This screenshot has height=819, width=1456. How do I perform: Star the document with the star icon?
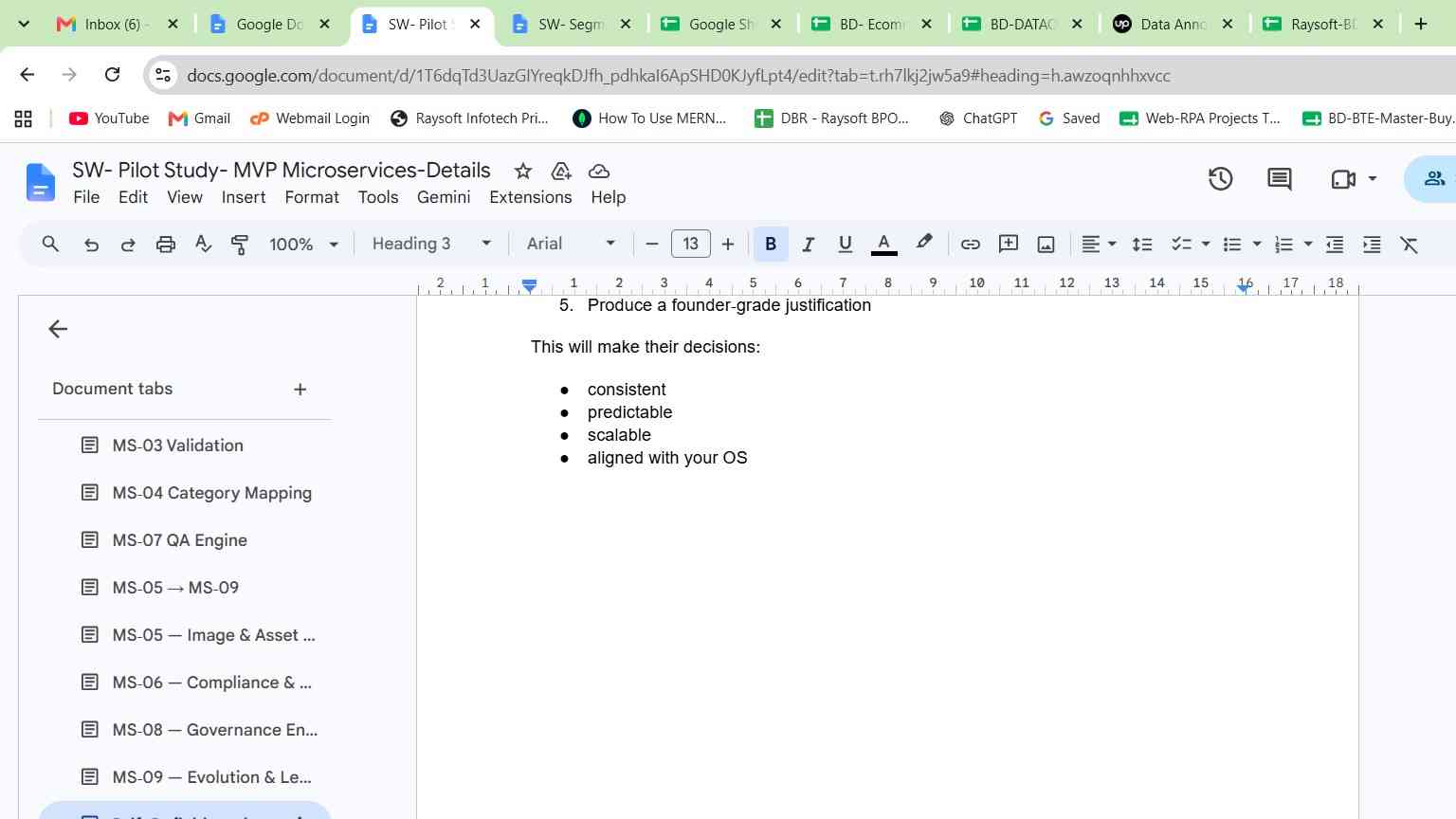(x=522, y=171)
